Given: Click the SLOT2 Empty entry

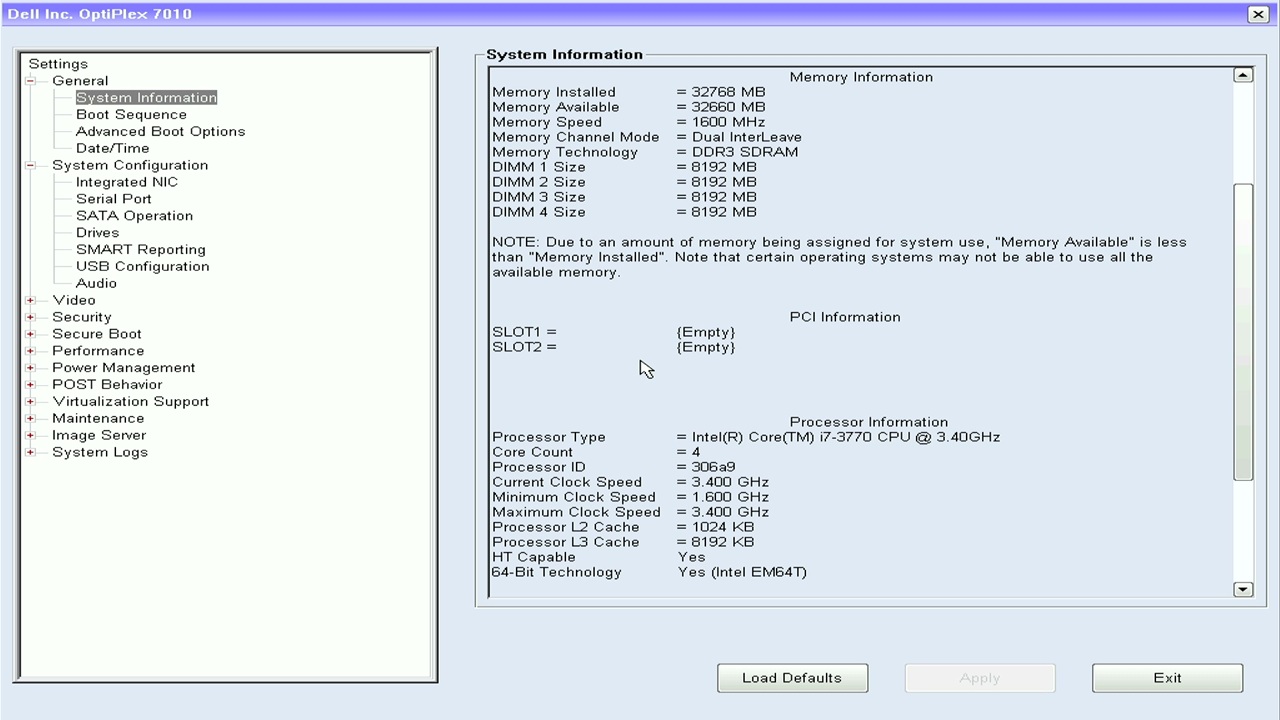Looking at the screenshot, I should pyautogui.click(x=706, y=347).
